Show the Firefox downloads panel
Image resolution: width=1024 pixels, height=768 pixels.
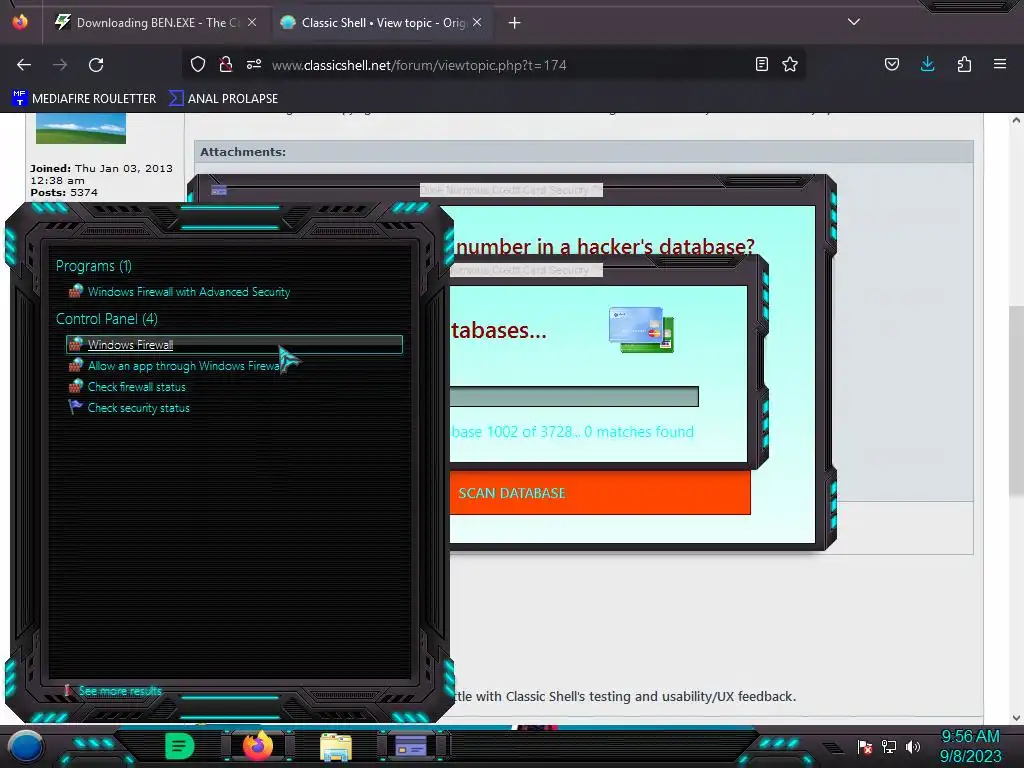(x=927, y=64)
